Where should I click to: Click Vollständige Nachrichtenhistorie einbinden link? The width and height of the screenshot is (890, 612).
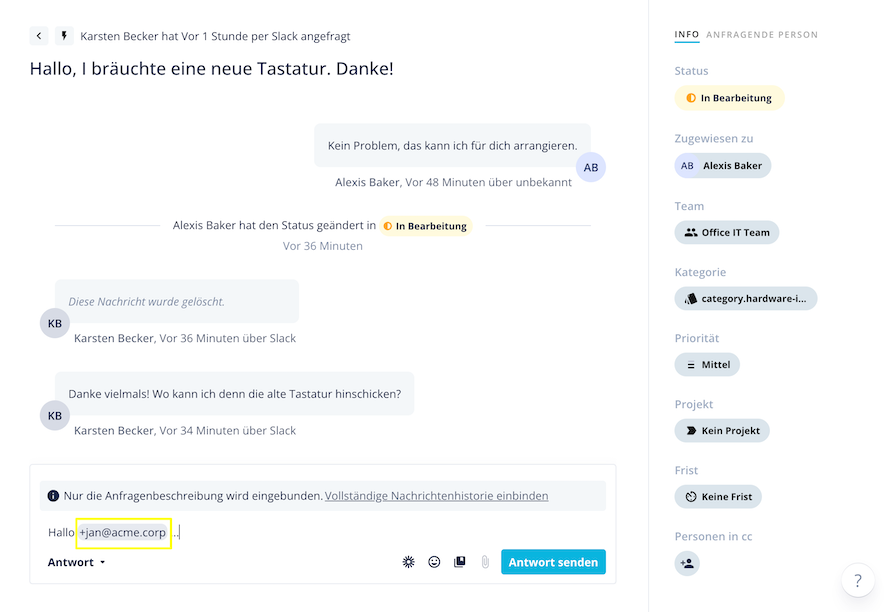pos(436,496)
